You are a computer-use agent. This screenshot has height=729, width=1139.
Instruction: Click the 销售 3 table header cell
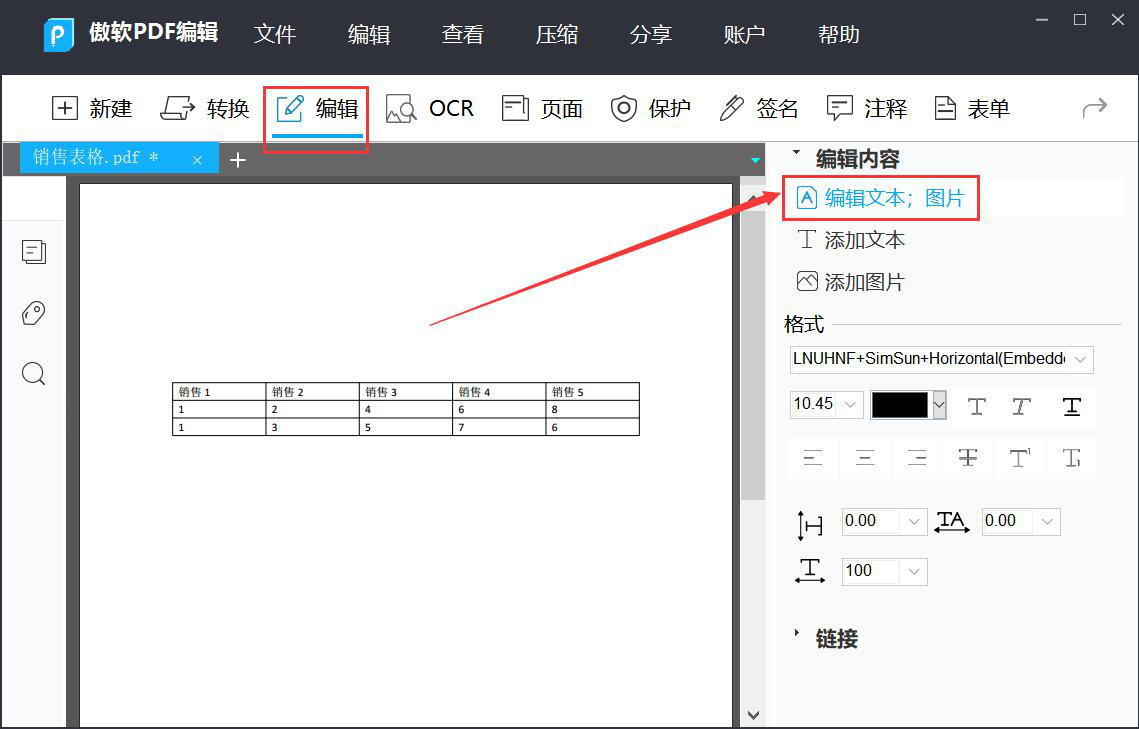405,391
